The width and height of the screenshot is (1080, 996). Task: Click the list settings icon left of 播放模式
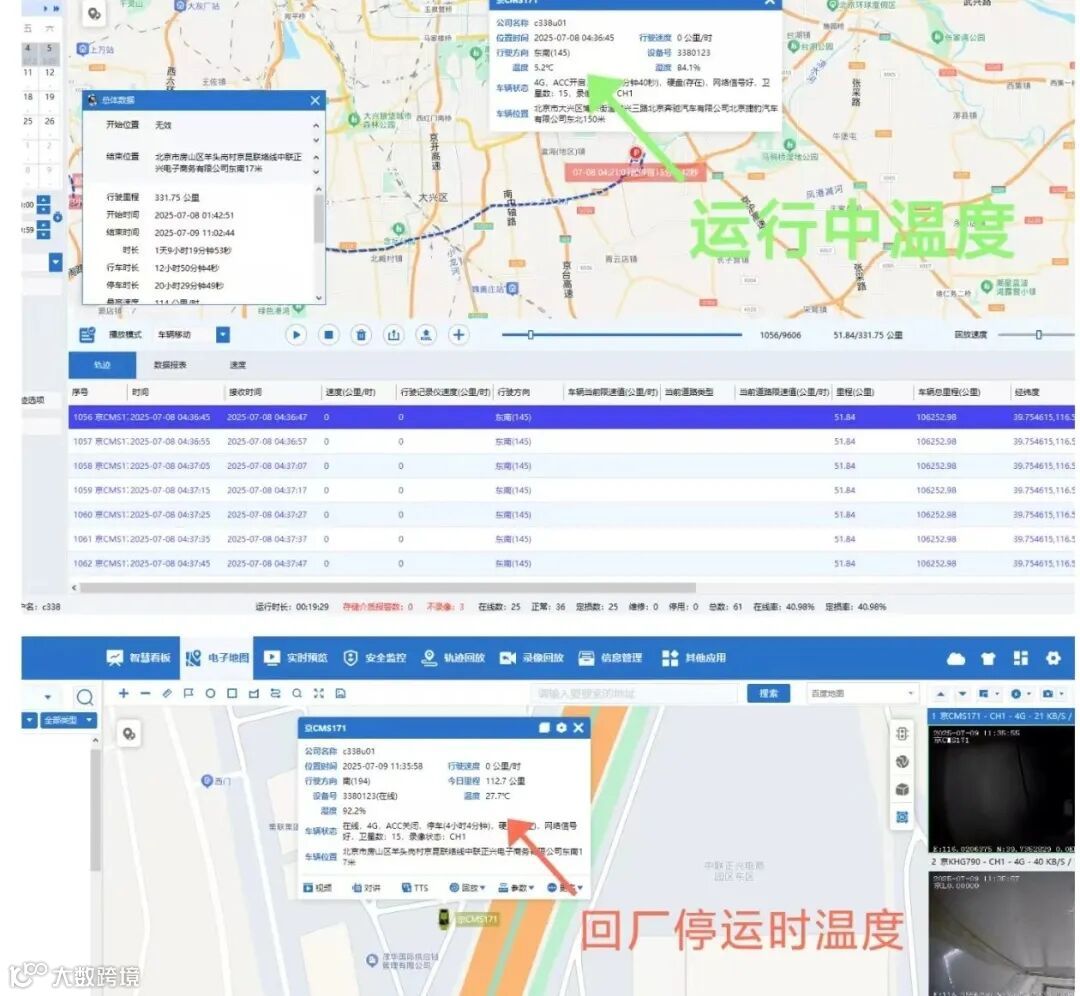pyautogui.click(x=87, y=335)
